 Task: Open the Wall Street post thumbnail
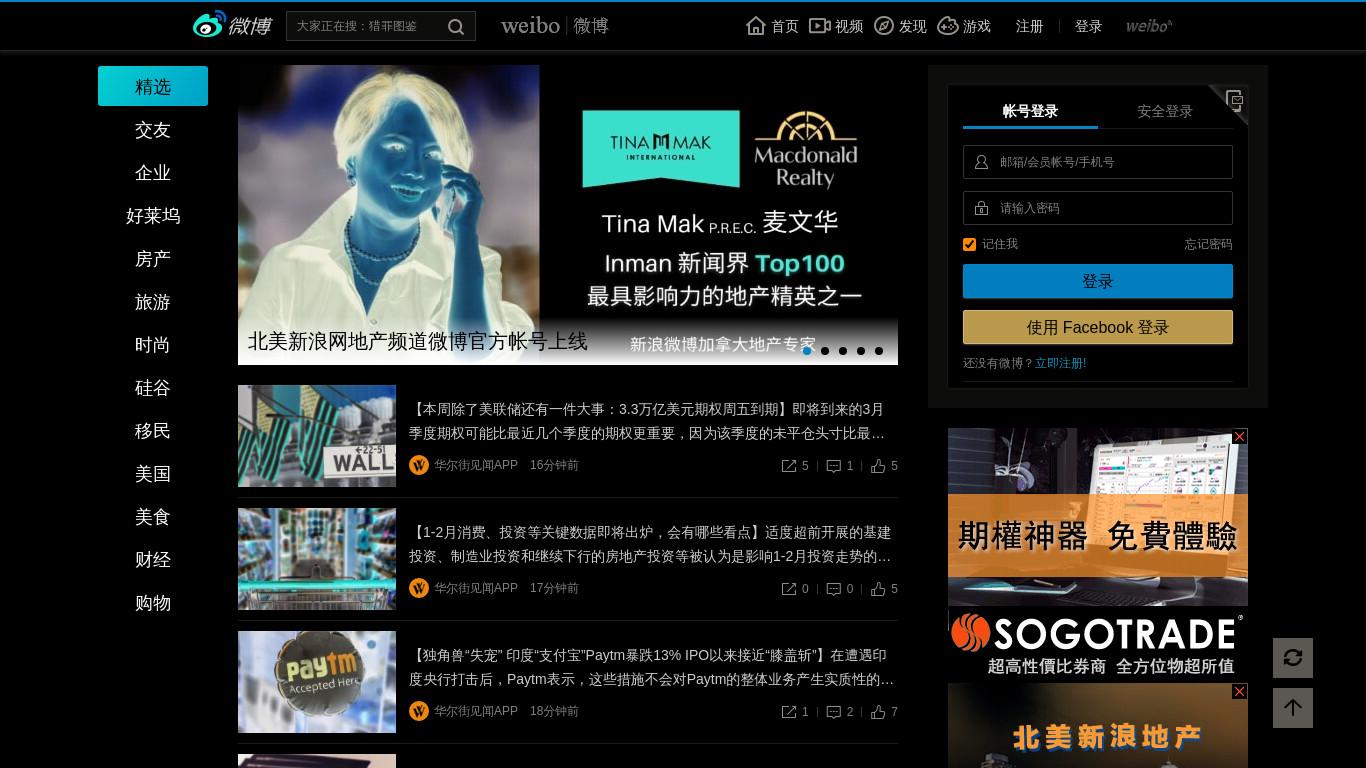pyautogui.click(x=317, y=436)
